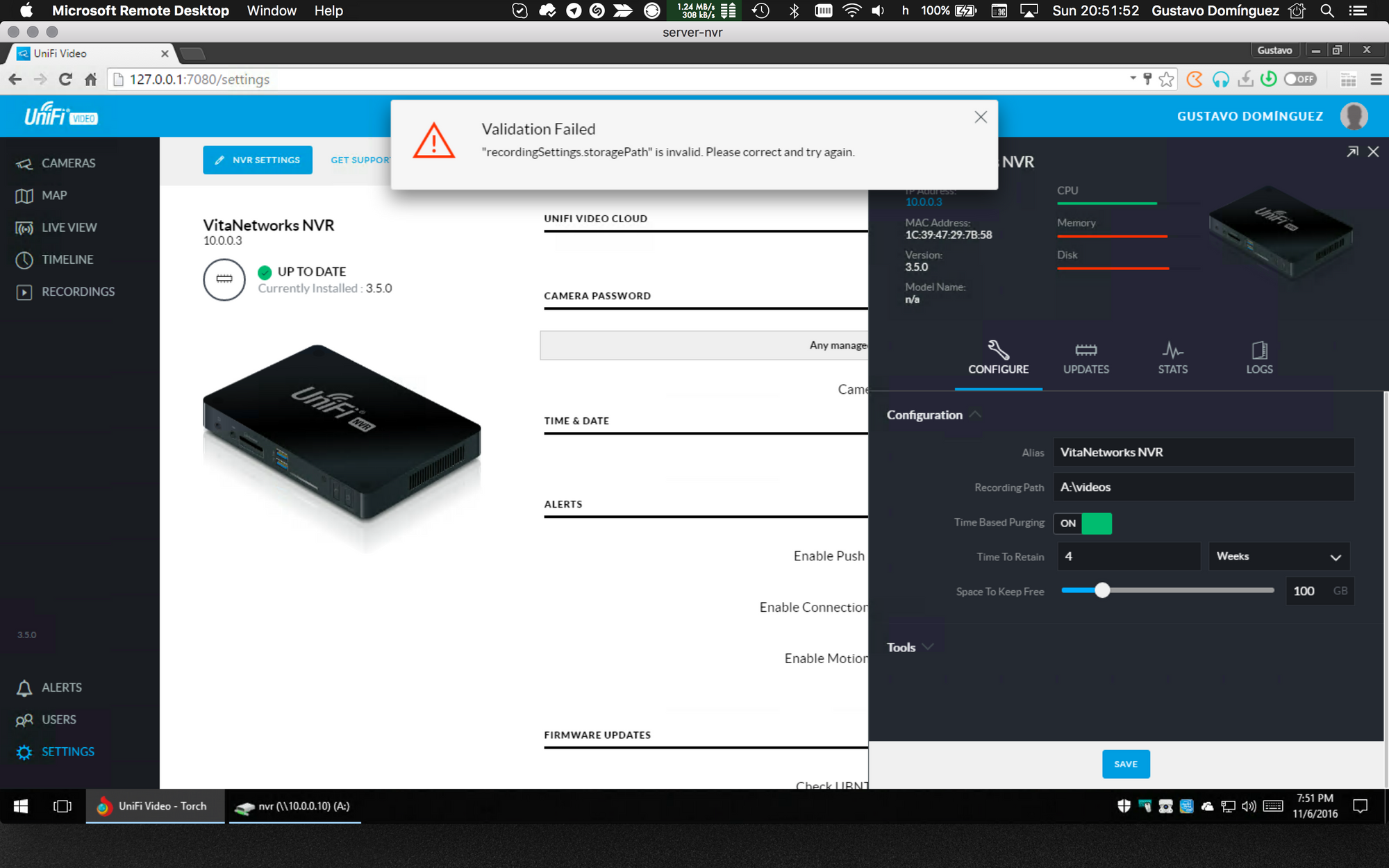Click the Alerts menu item in sidebar

coord(62,687)
